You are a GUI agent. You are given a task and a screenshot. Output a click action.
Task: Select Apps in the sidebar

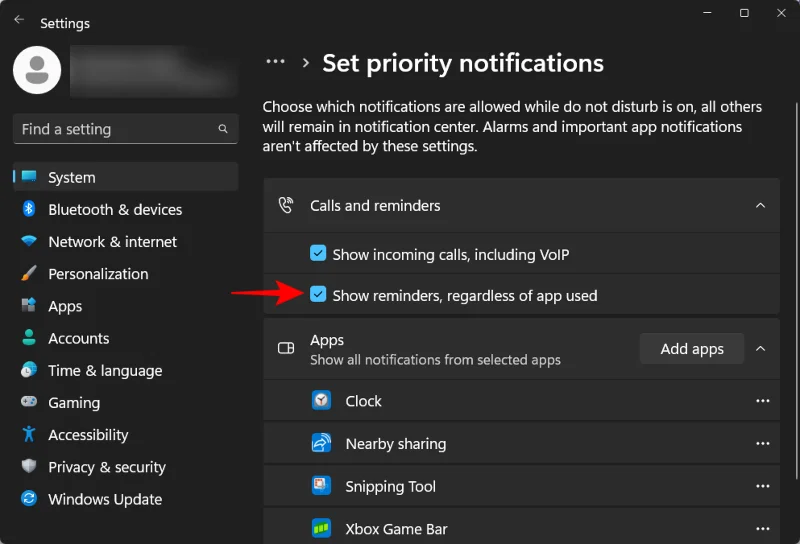click(126, 306)
